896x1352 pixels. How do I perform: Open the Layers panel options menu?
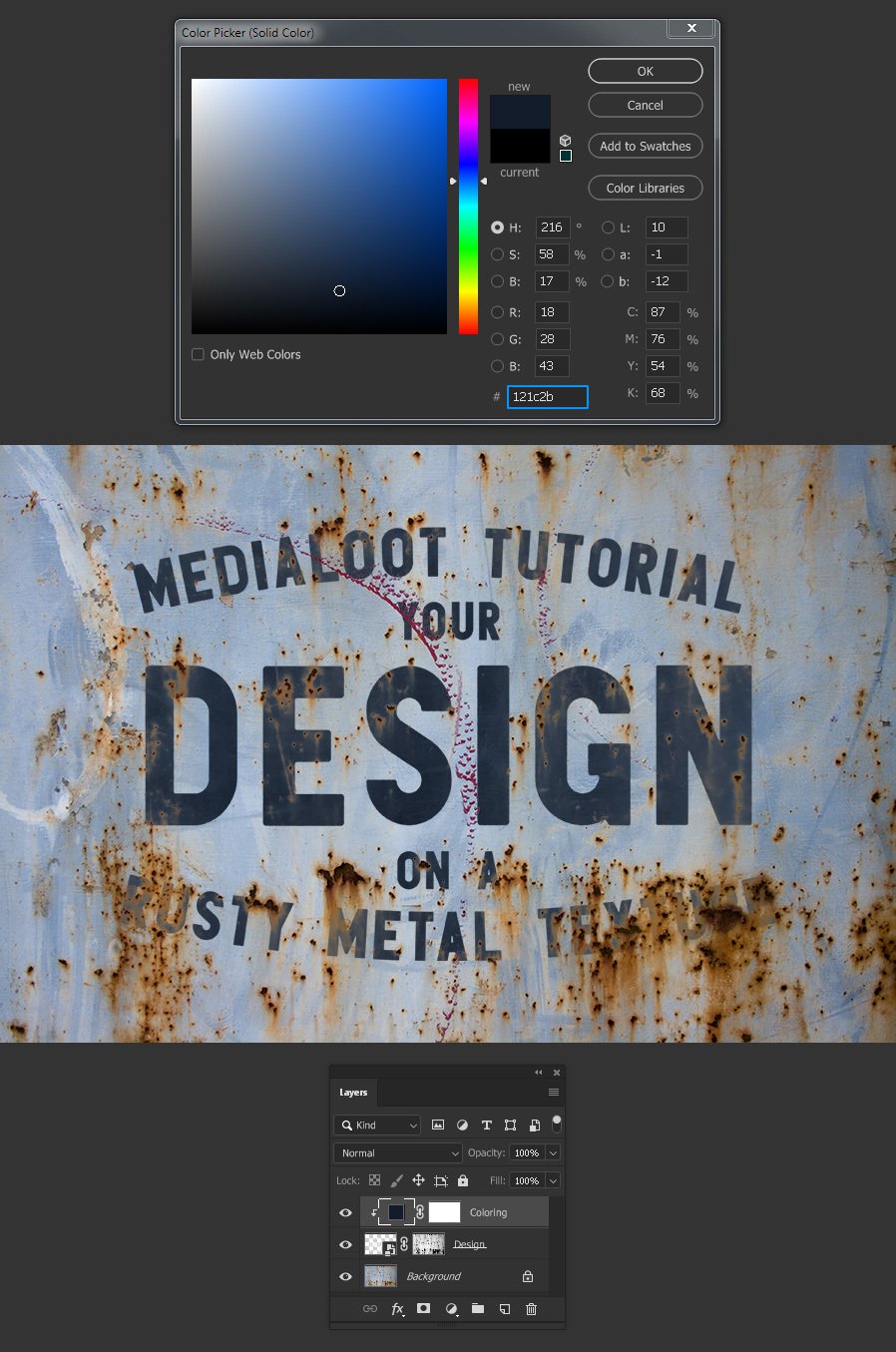click(554, 1092)
